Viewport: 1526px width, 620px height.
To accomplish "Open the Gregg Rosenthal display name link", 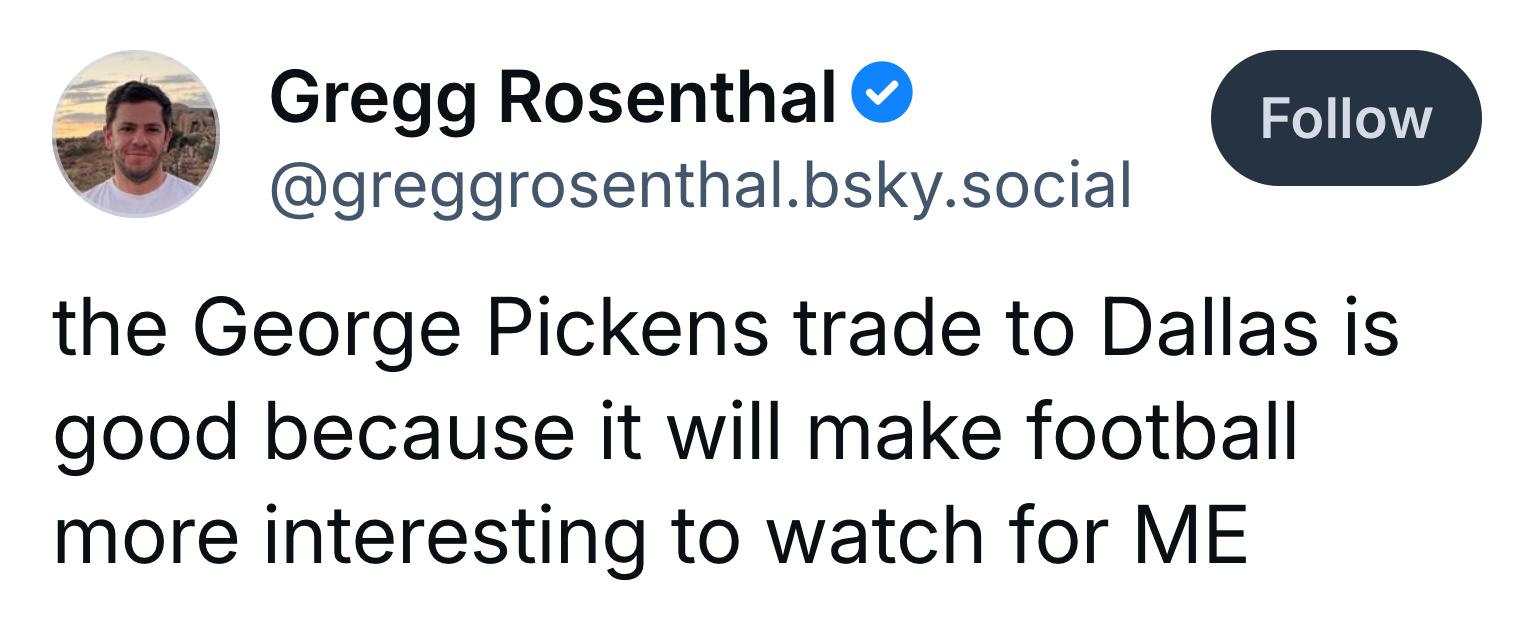I will [553, 98].
